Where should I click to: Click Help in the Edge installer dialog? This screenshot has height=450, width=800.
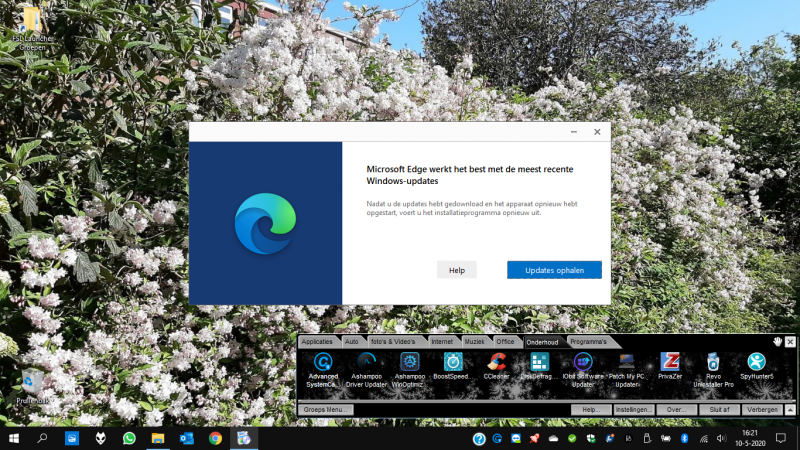[457, 270]
